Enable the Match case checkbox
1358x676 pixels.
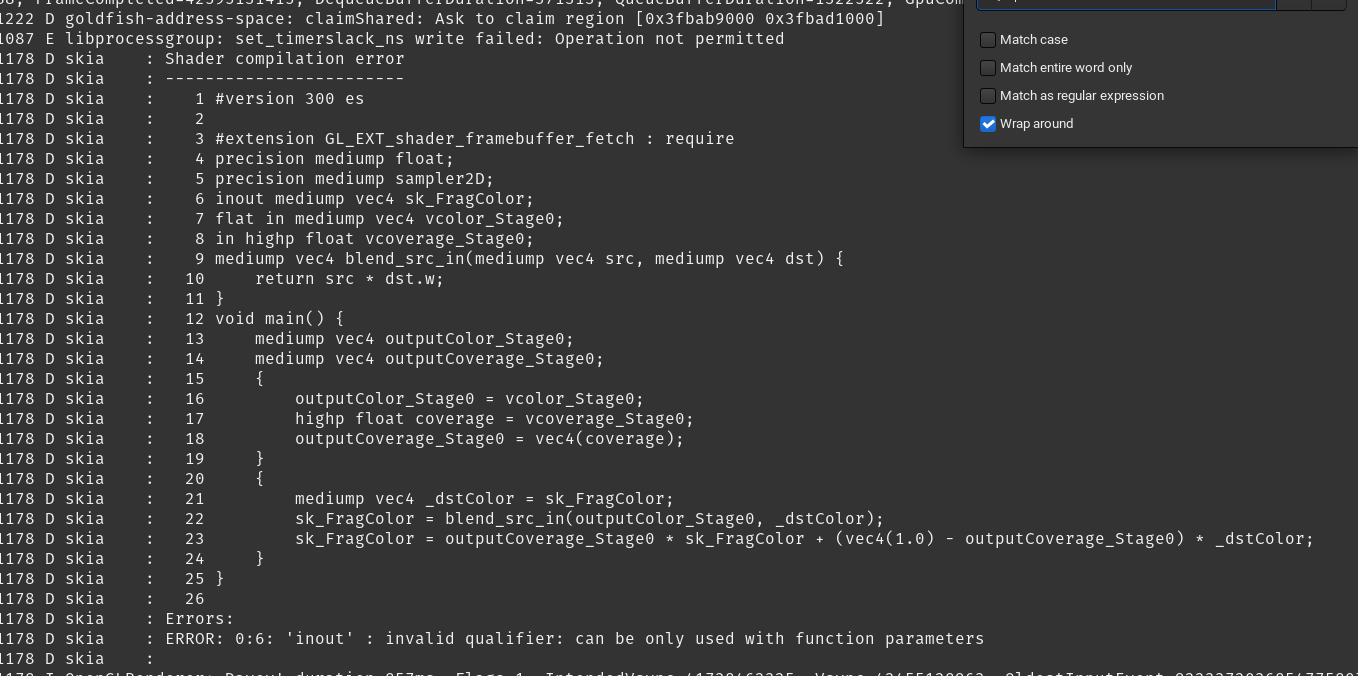pos(988,40)
